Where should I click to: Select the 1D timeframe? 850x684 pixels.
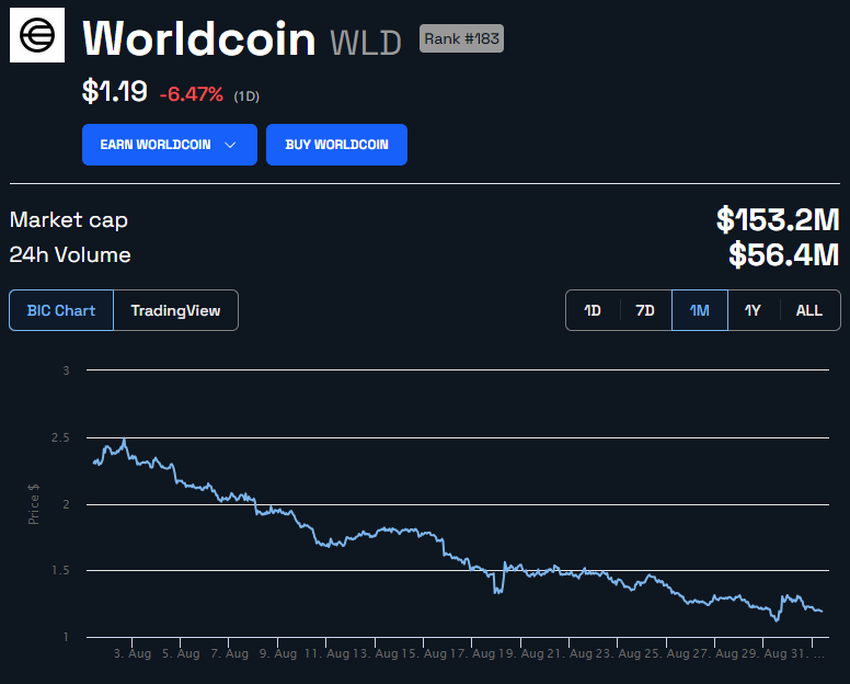pos(592,310)
